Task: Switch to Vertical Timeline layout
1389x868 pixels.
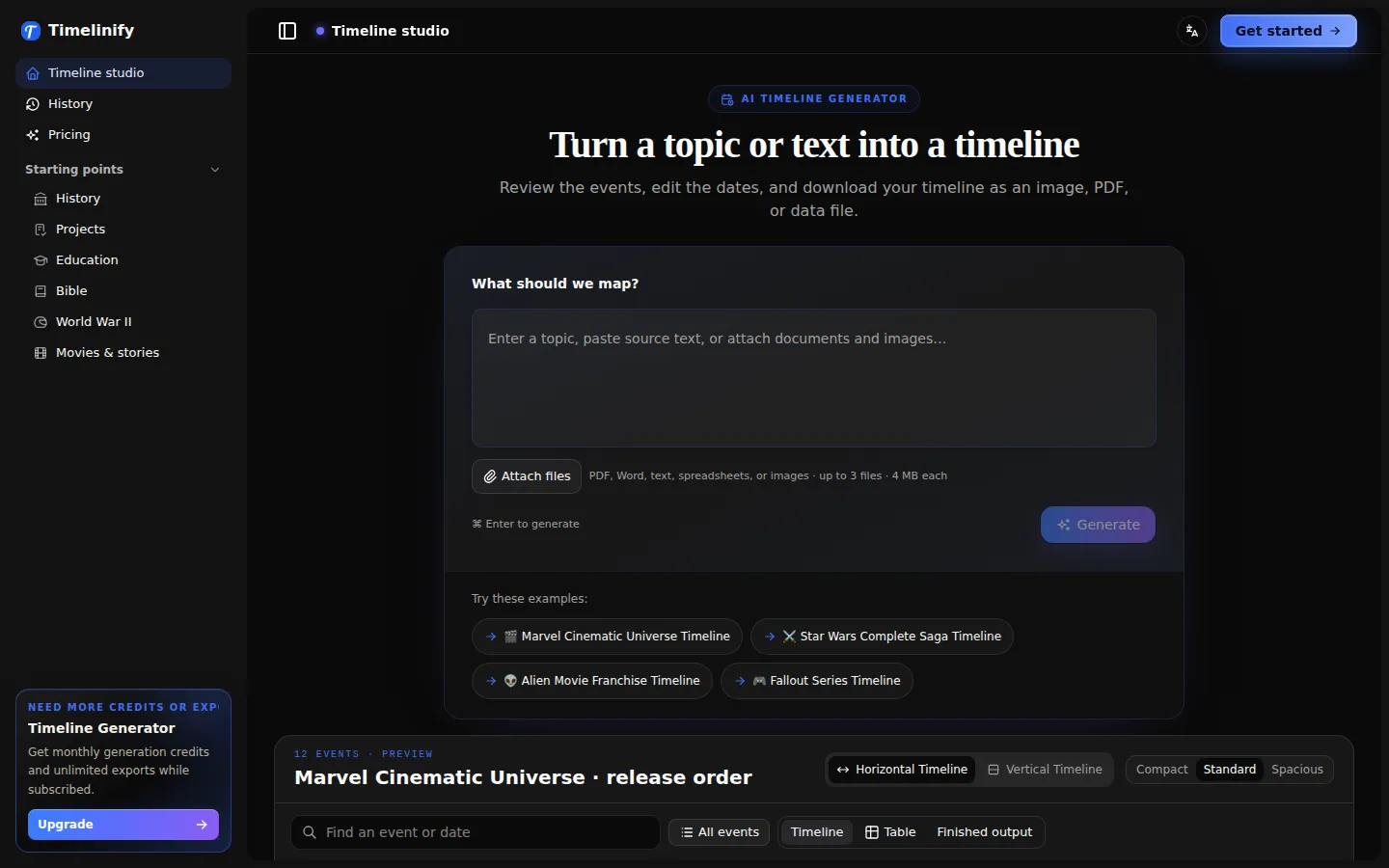Action: tap(1045, 770)
